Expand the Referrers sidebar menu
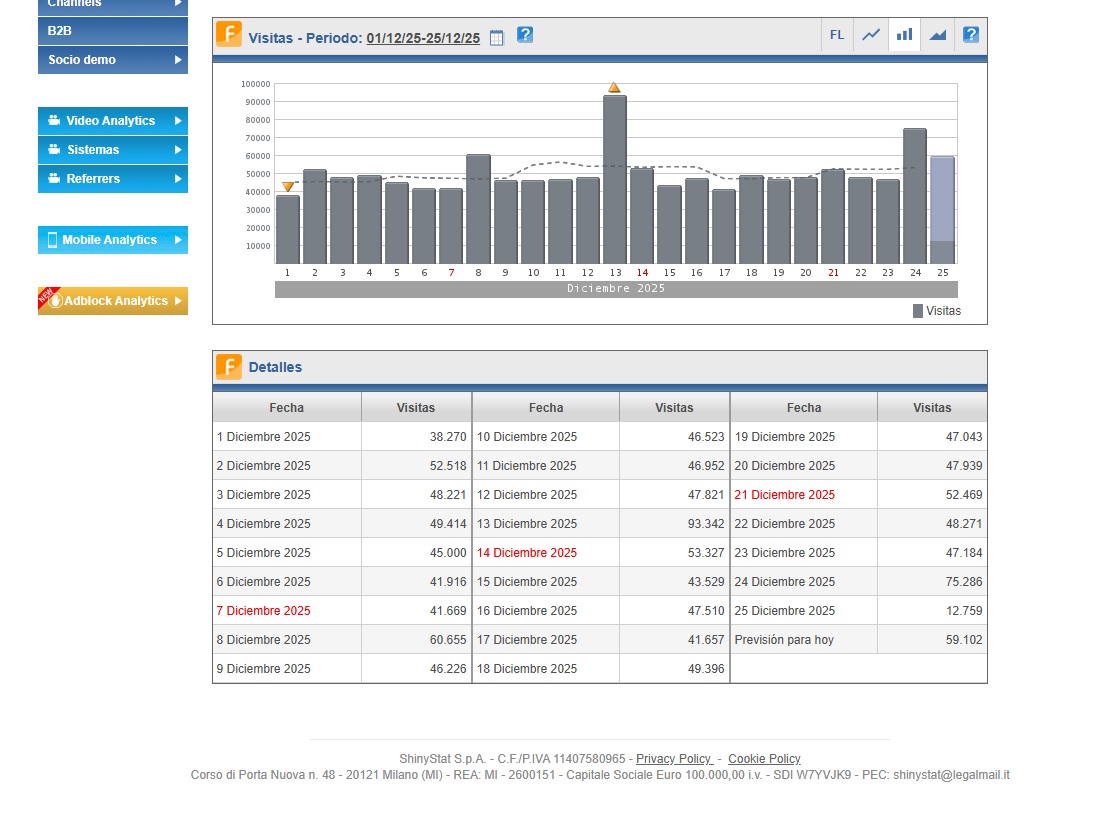Screen dimensions: 1100x814 pos(112,179)
